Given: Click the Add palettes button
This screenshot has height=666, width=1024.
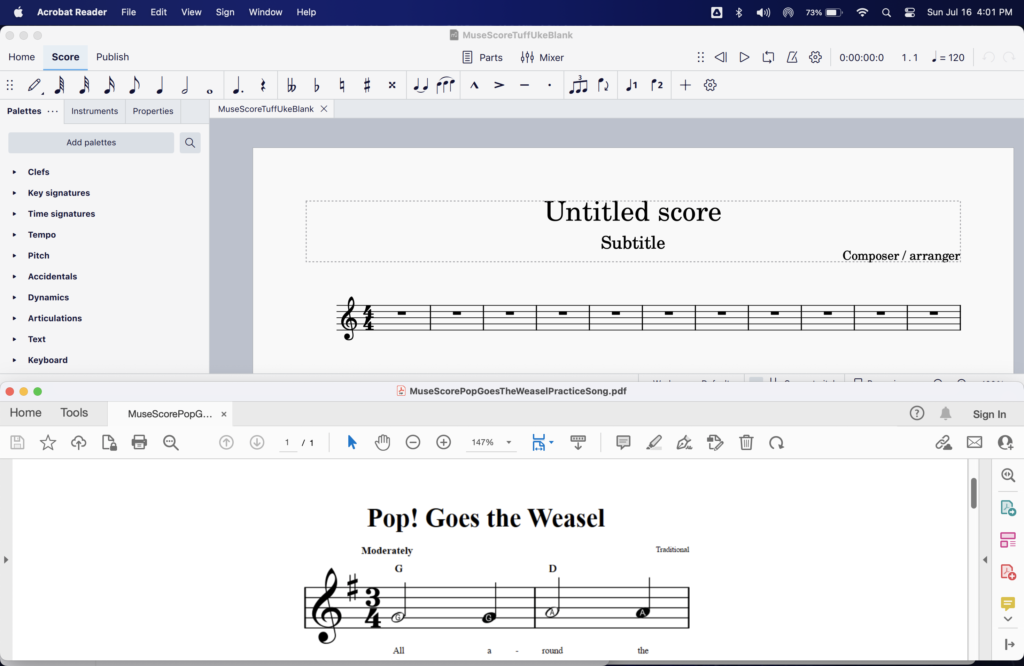Looking at the screenshot, I should coord(91,143).
